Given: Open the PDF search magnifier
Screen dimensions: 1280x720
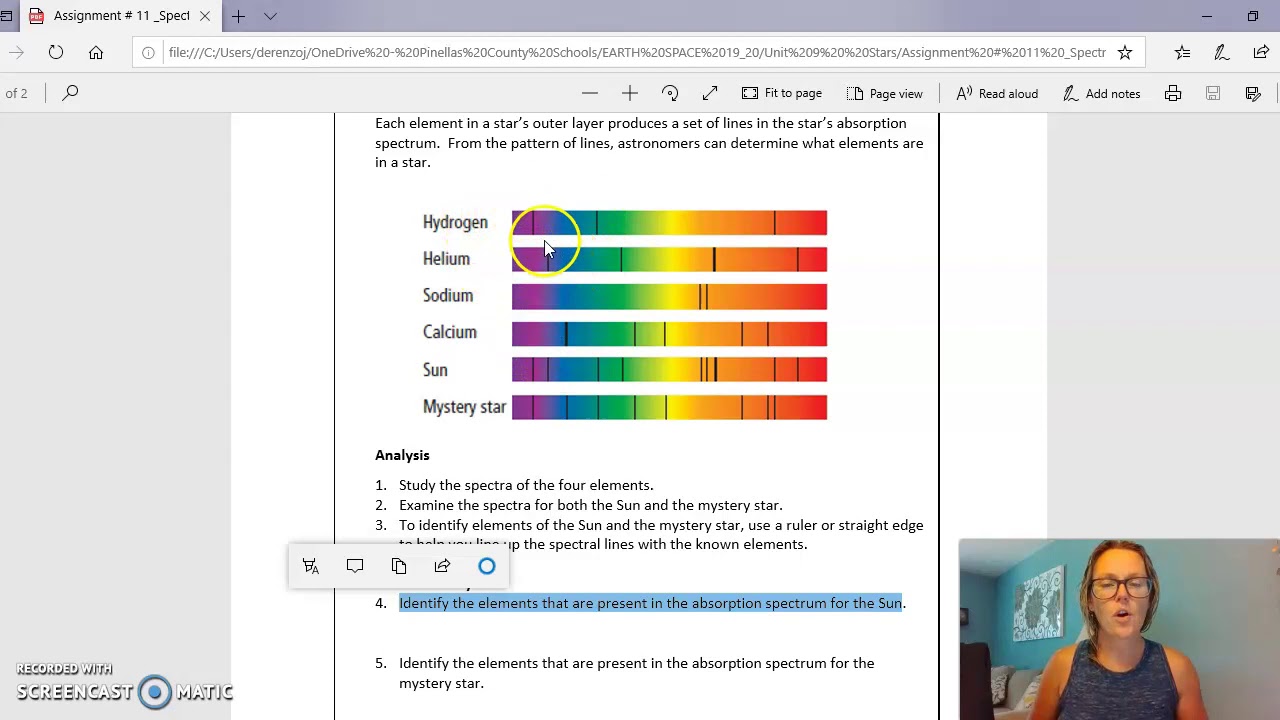Looking at the screenshot, I should 70,93.
